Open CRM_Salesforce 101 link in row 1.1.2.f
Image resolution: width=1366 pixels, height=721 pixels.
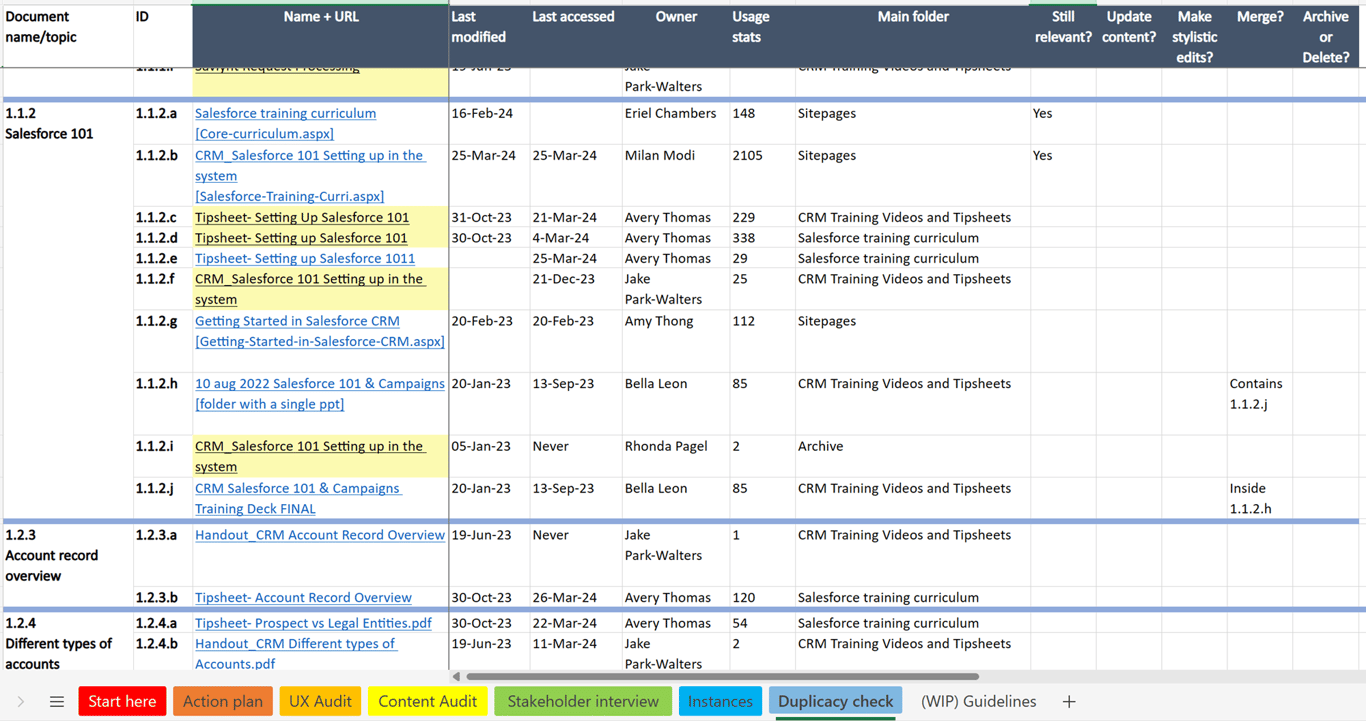click(x=309, y=289)
